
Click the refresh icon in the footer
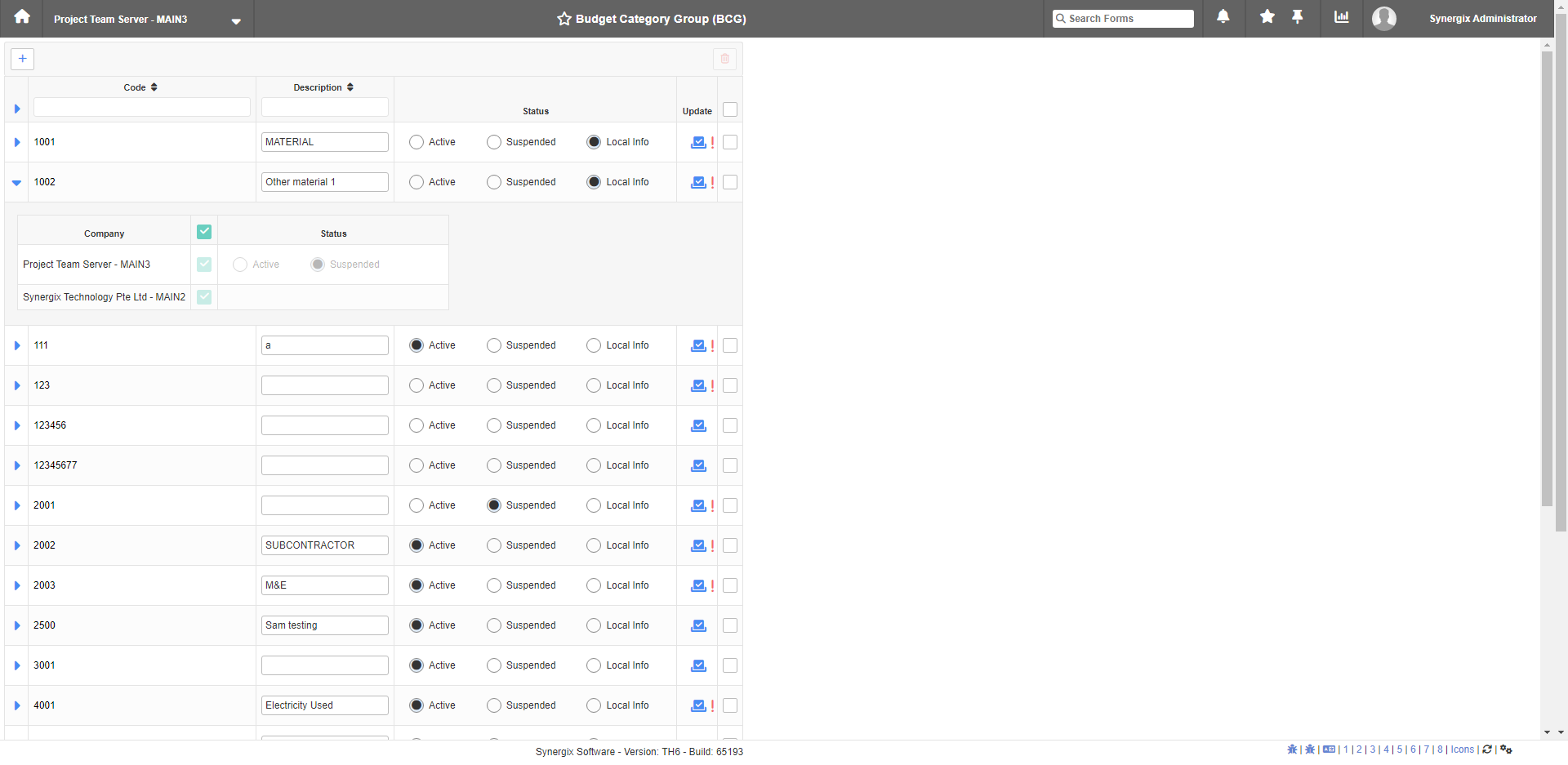[x=1487, y=749]
